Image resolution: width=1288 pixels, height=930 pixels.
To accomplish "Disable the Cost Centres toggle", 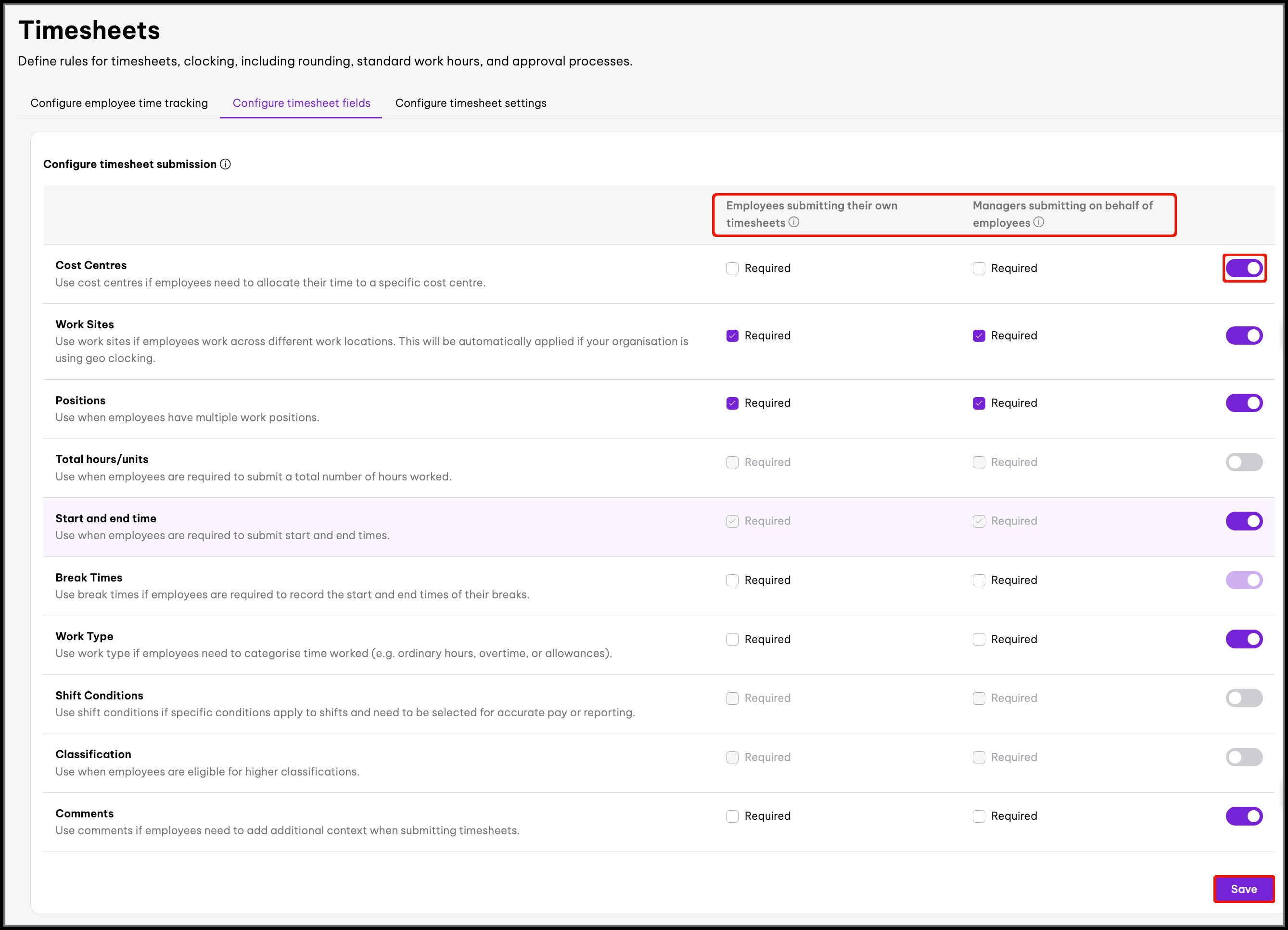I will coord(1244,268).
